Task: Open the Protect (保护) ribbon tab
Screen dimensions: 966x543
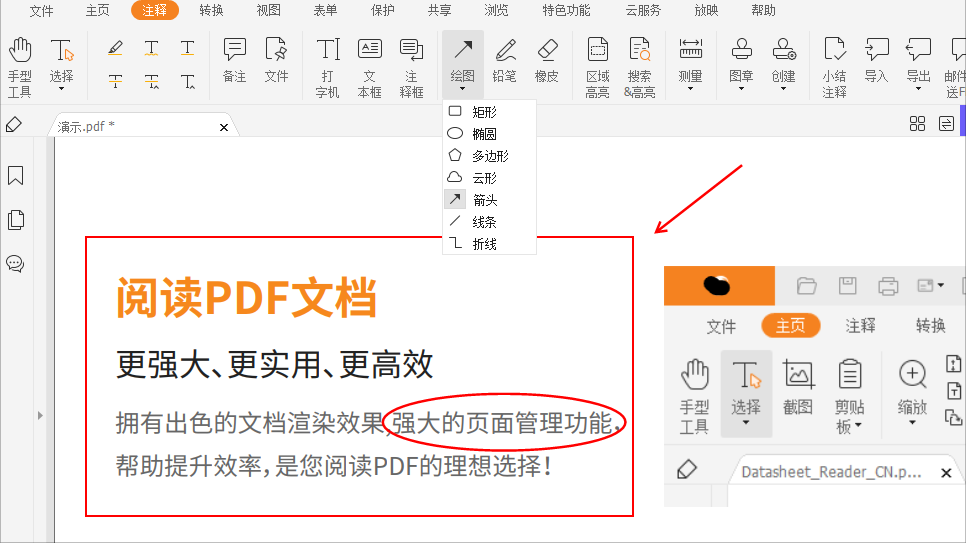Action: point(382,10)
